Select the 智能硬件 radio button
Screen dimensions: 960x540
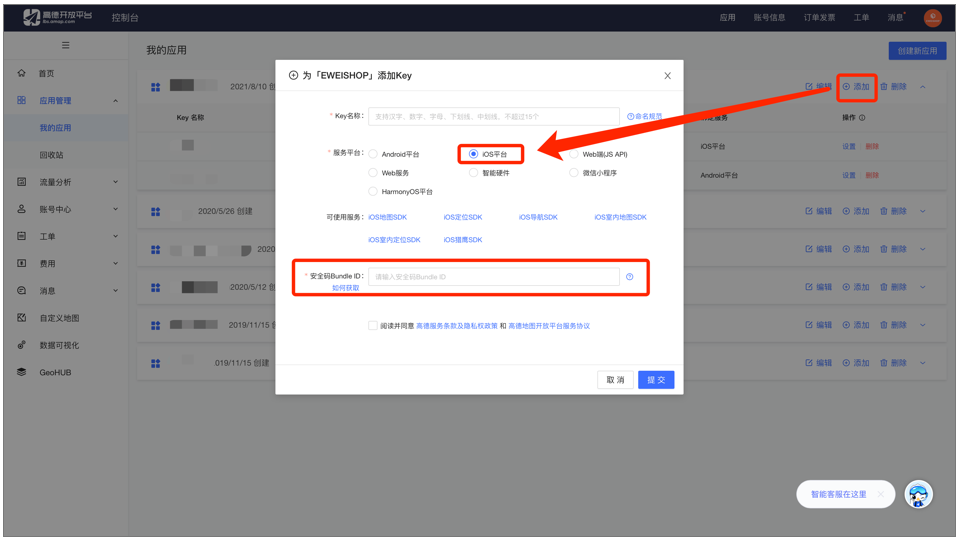[473, 173]
